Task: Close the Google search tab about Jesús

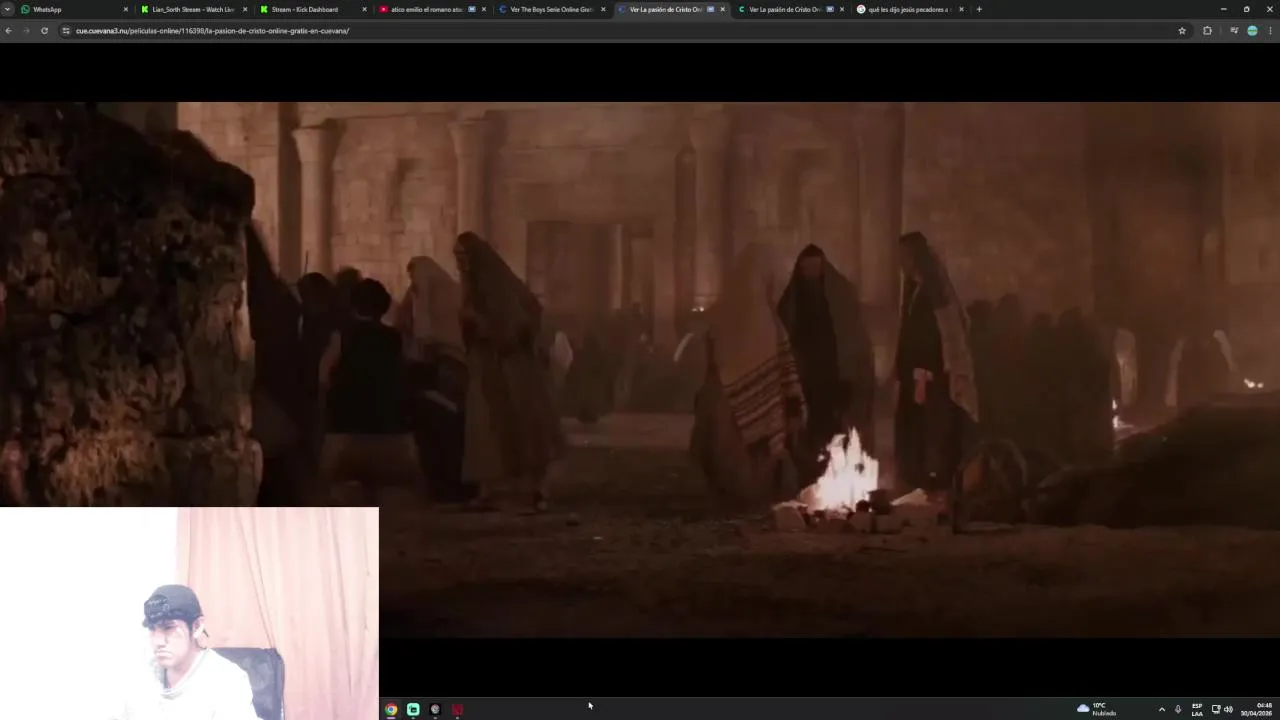Action: 961,9
